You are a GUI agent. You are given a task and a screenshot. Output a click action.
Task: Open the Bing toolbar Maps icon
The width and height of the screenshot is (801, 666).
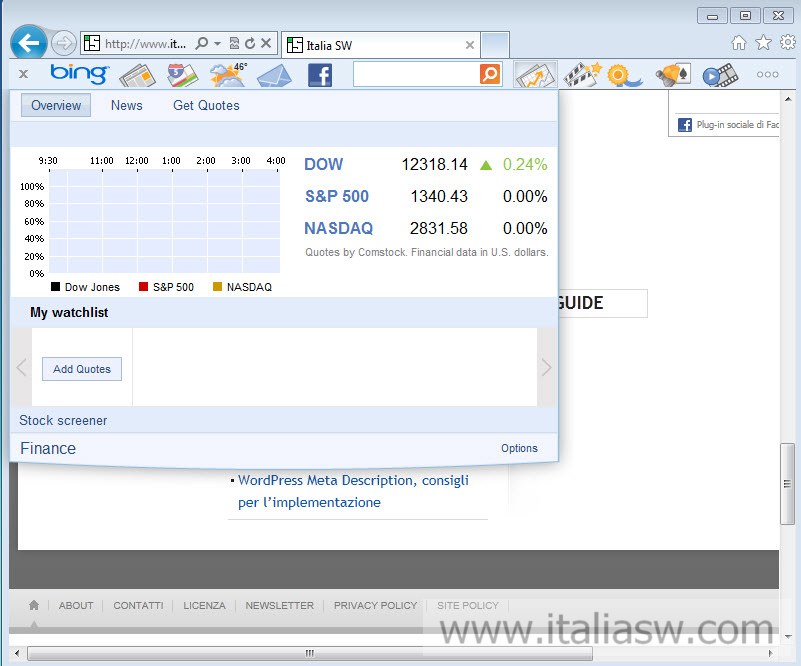coord(182,75)
